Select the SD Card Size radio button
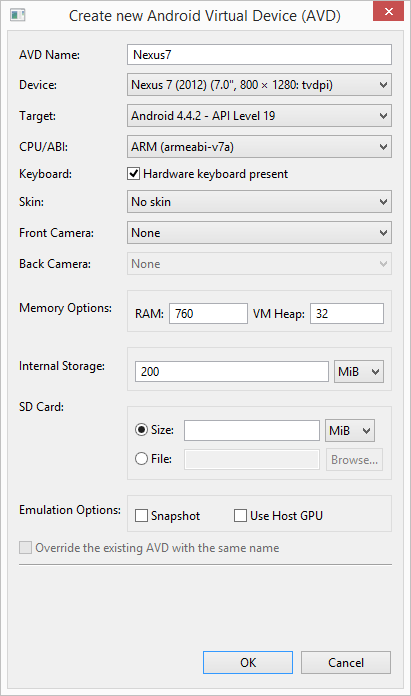 pos(141,430)
